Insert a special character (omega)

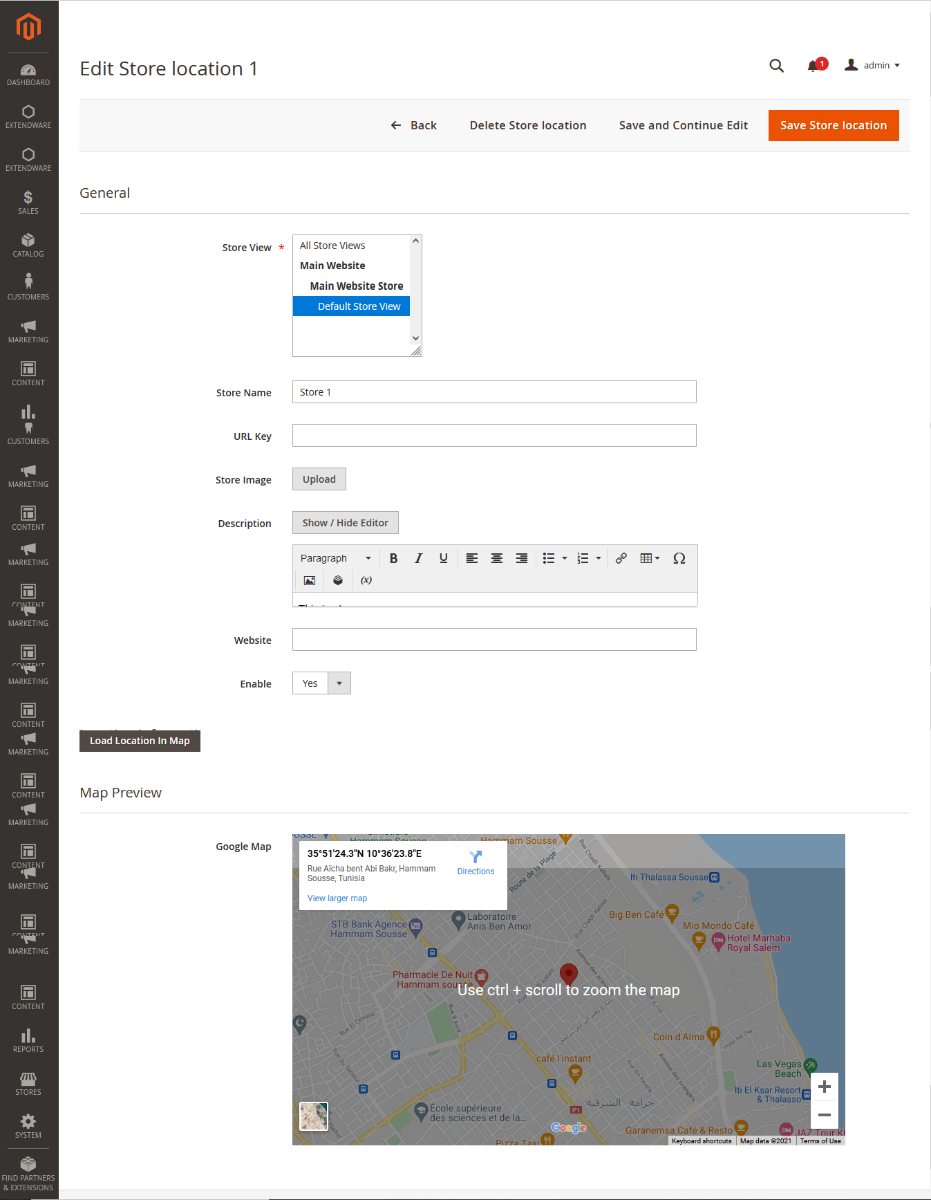679,558
